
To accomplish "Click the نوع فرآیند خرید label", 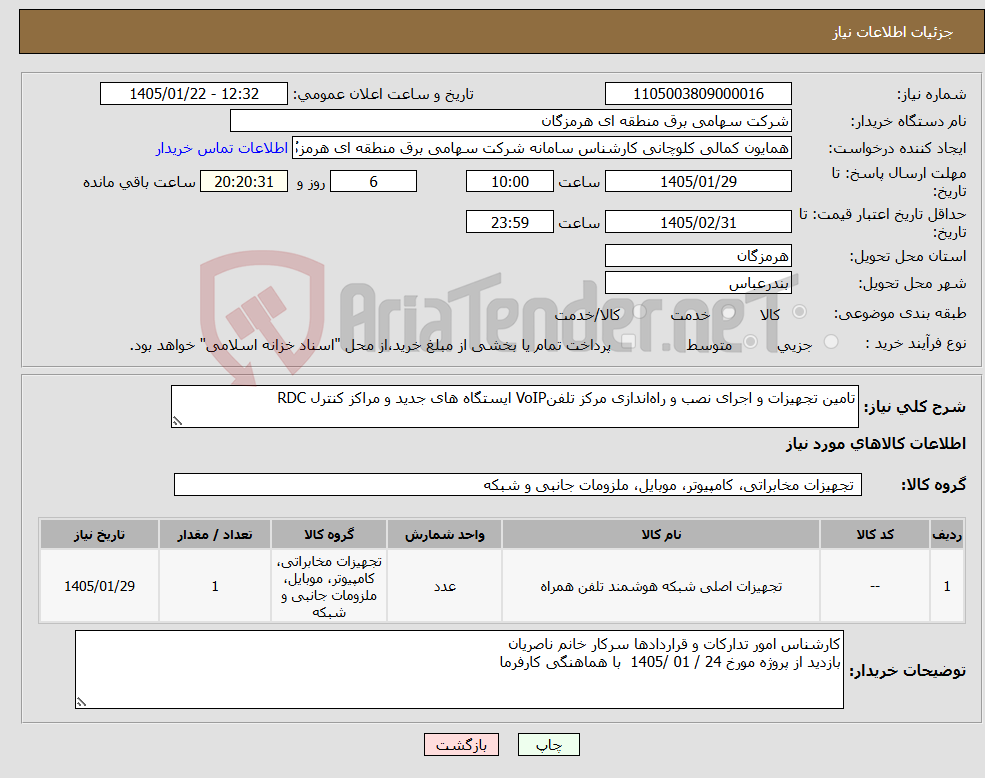I will click(x=915, y=343).
